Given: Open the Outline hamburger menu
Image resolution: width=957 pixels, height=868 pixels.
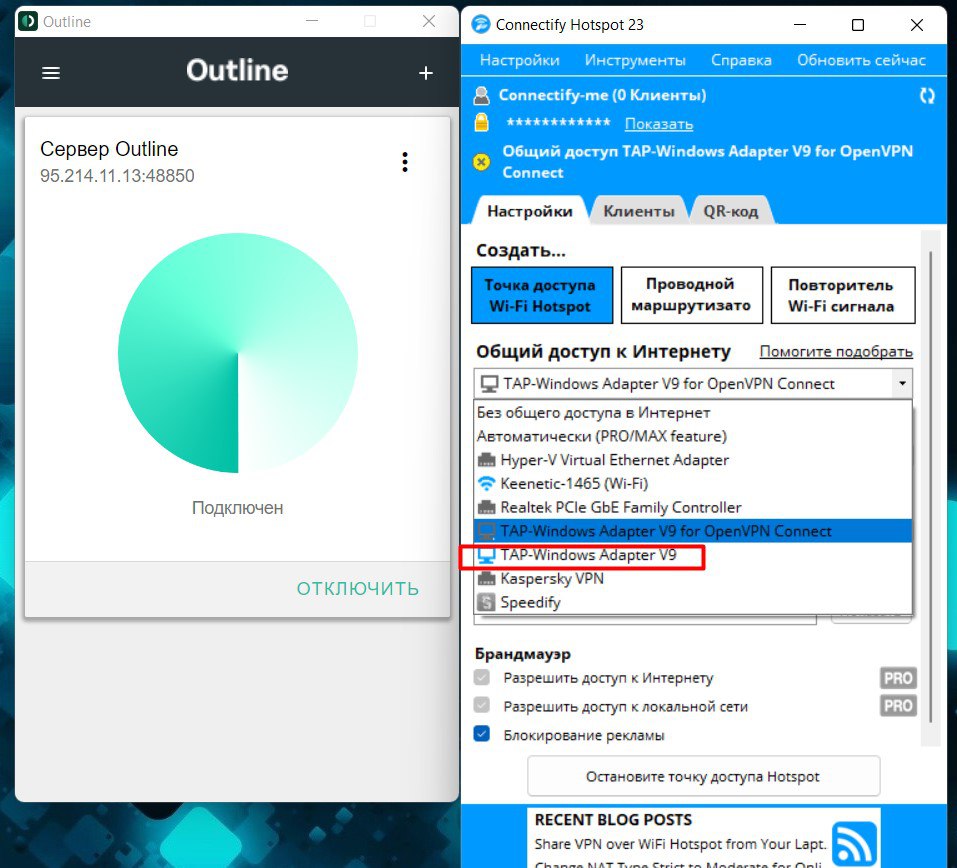Looking at the screenshot, I should click(51, 73).
